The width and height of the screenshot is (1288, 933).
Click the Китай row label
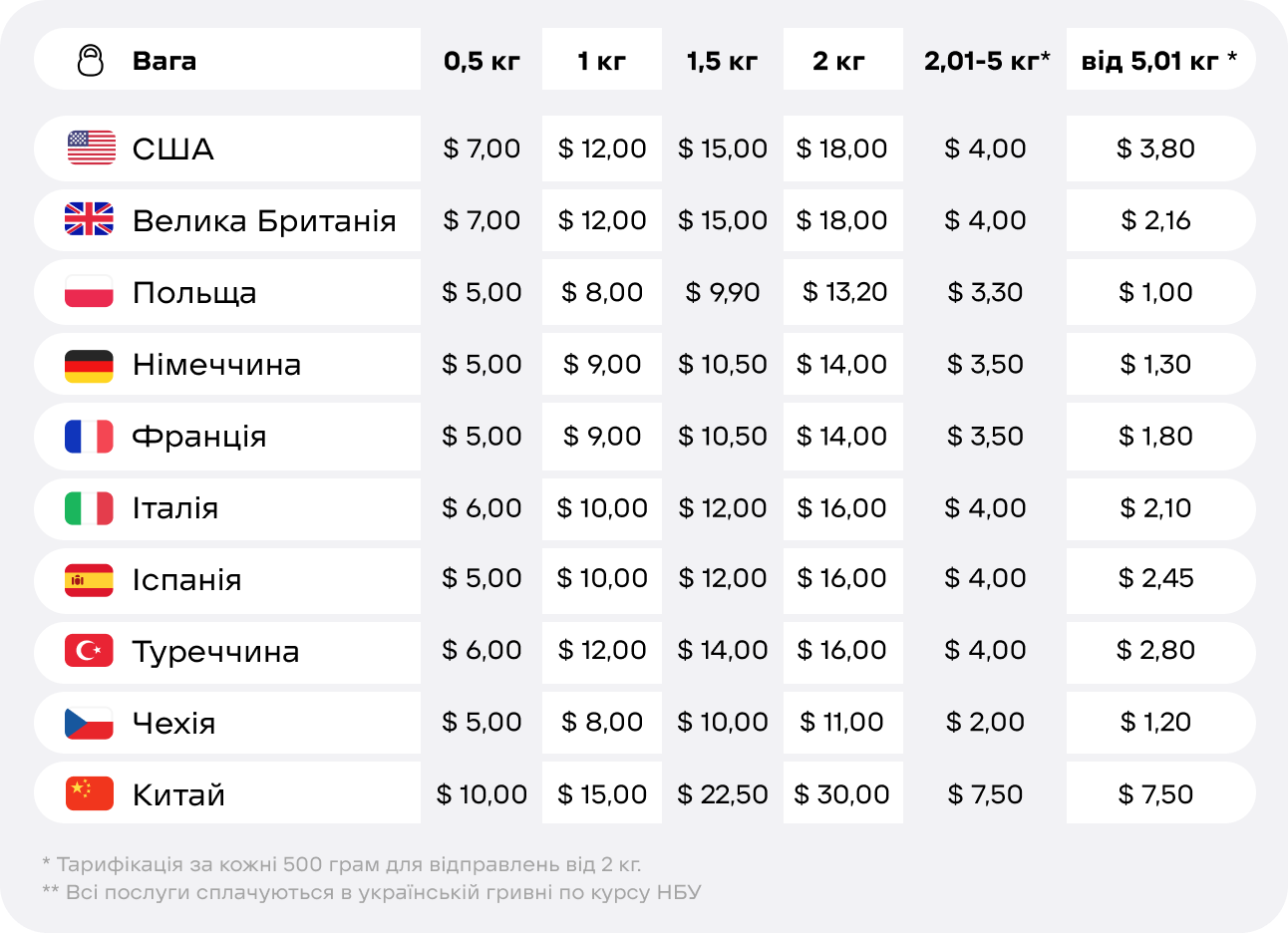(x=179, y=795)
